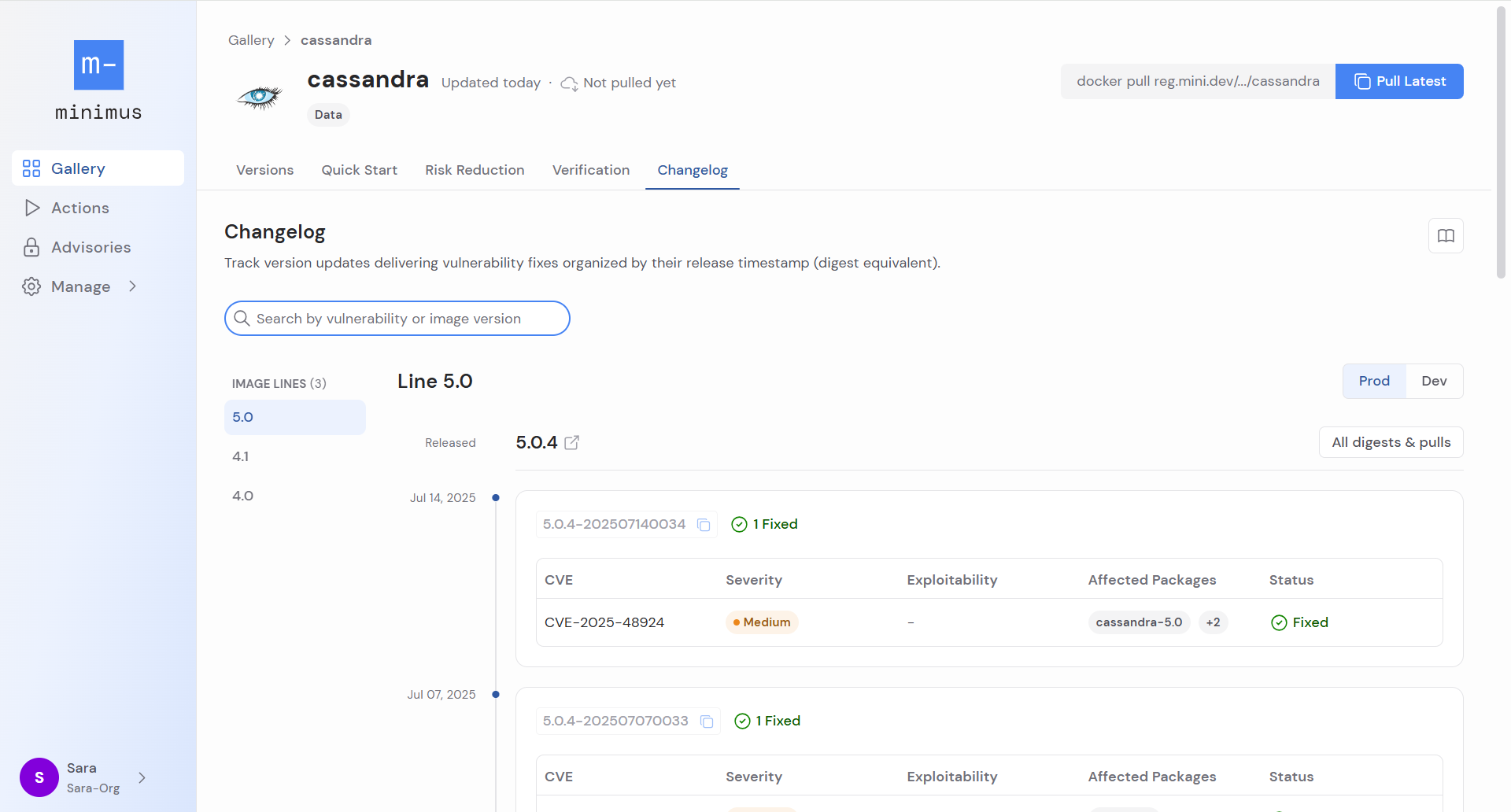
Task: Click the Sara user avatar
Action: pyautogui.click(x=39, y=777)
